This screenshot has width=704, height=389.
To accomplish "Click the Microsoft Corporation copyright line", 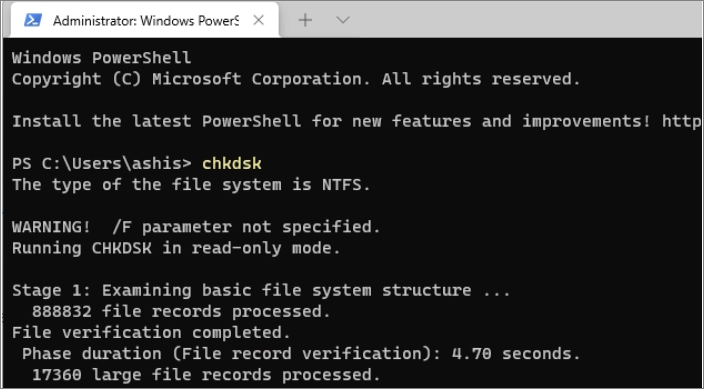I will coord(296,79).
